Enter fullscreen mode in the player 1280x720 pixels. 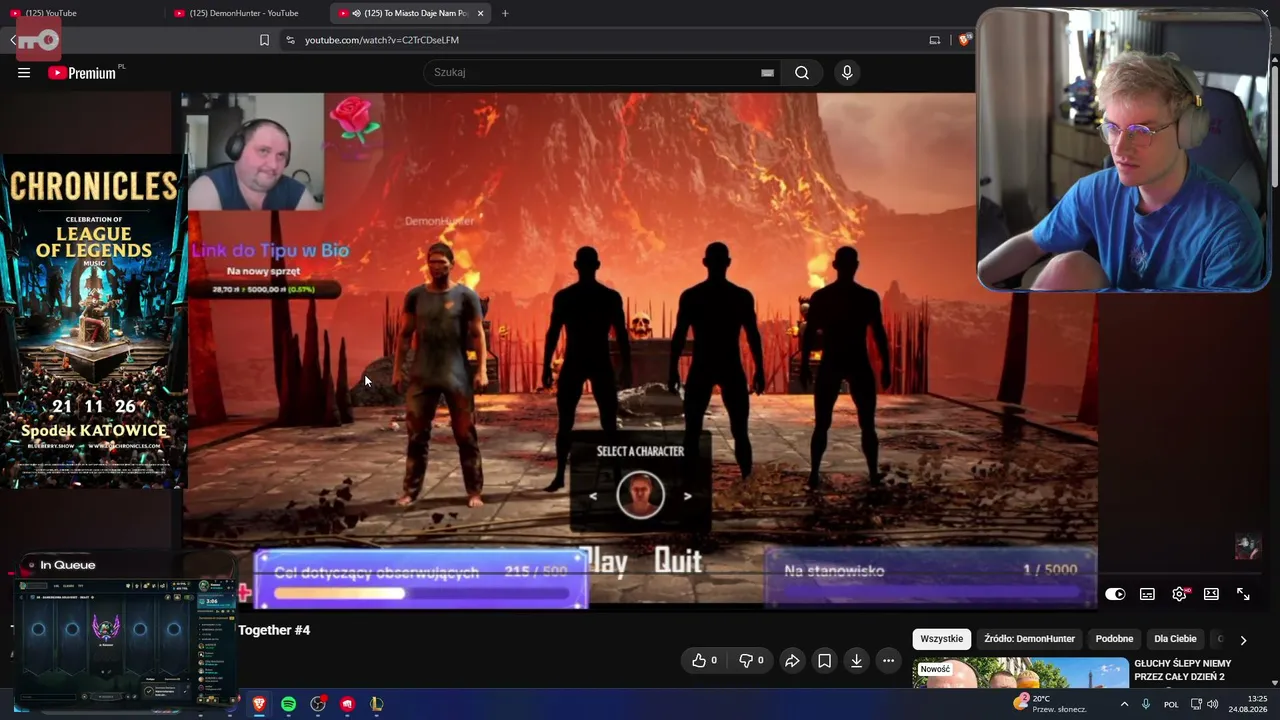point(1243,594)
